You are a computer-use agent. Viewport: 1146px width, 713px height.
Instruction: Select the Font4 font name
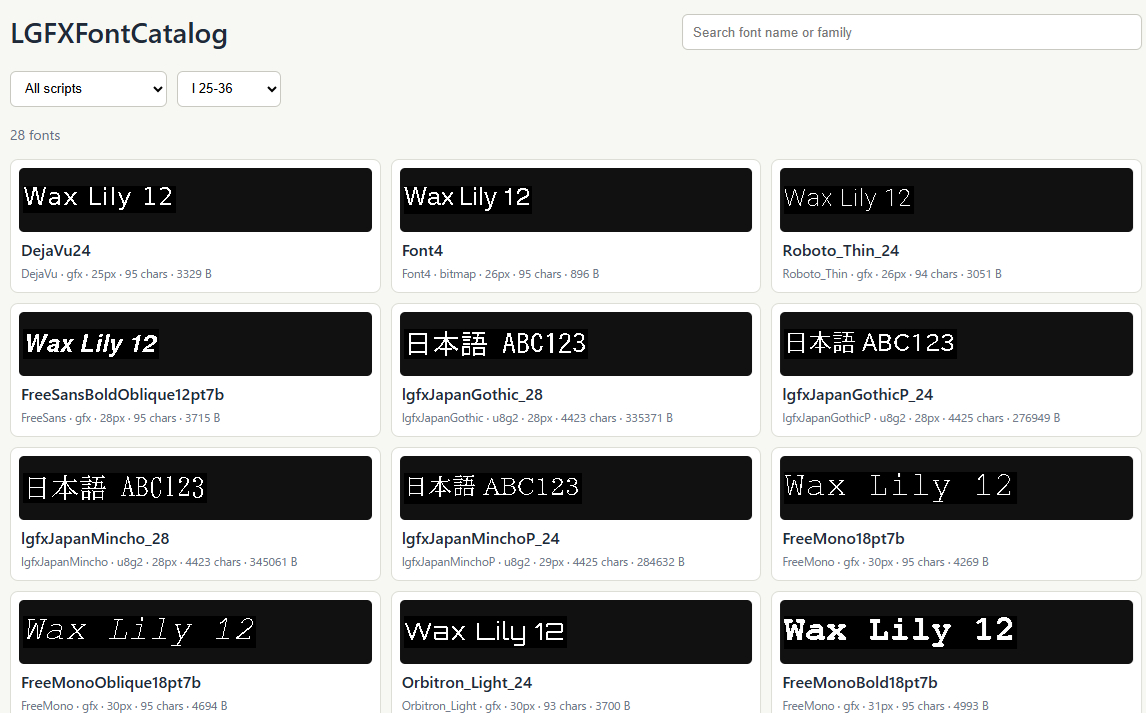(422, 251)
